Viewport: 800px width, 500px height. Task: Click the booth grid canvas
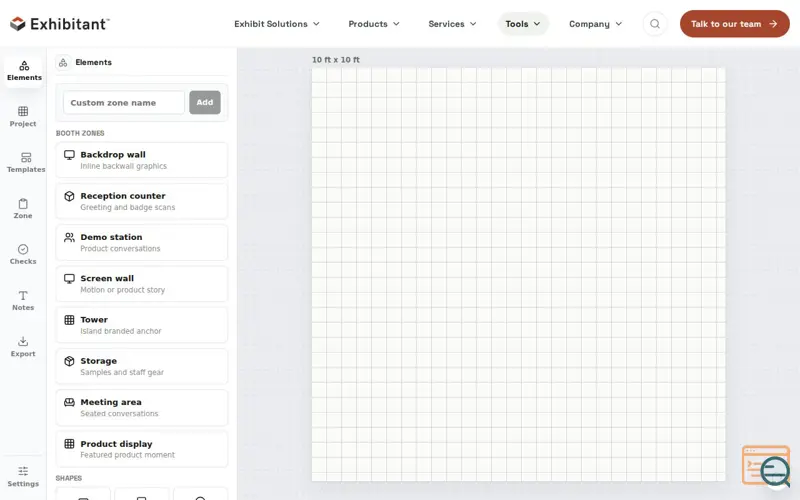coord(518,274)
